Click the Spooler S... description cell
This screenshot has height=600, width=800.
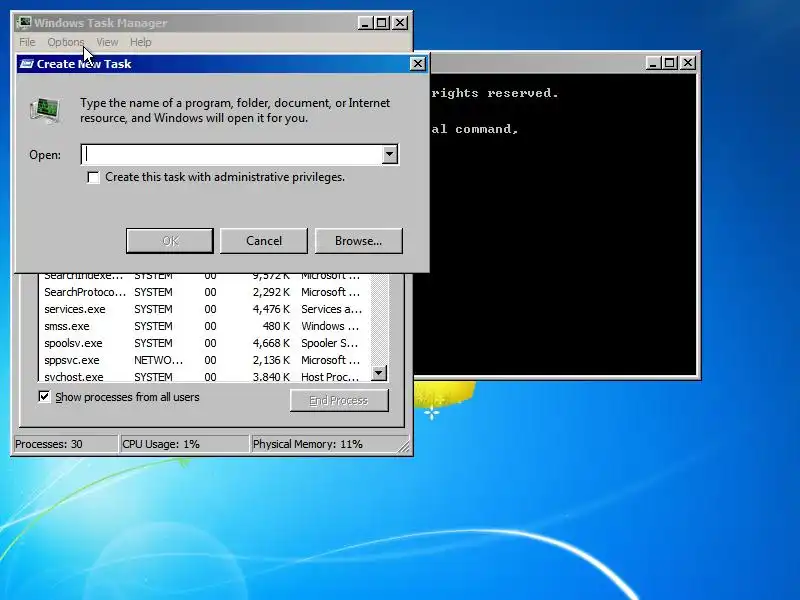pos(330,343)
